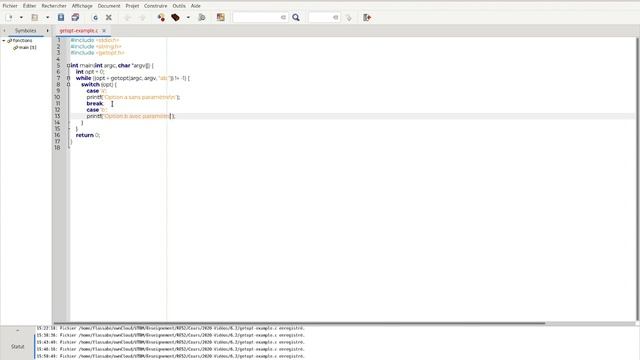
Task: Navigate forward one location
Action: pos(142,18)
